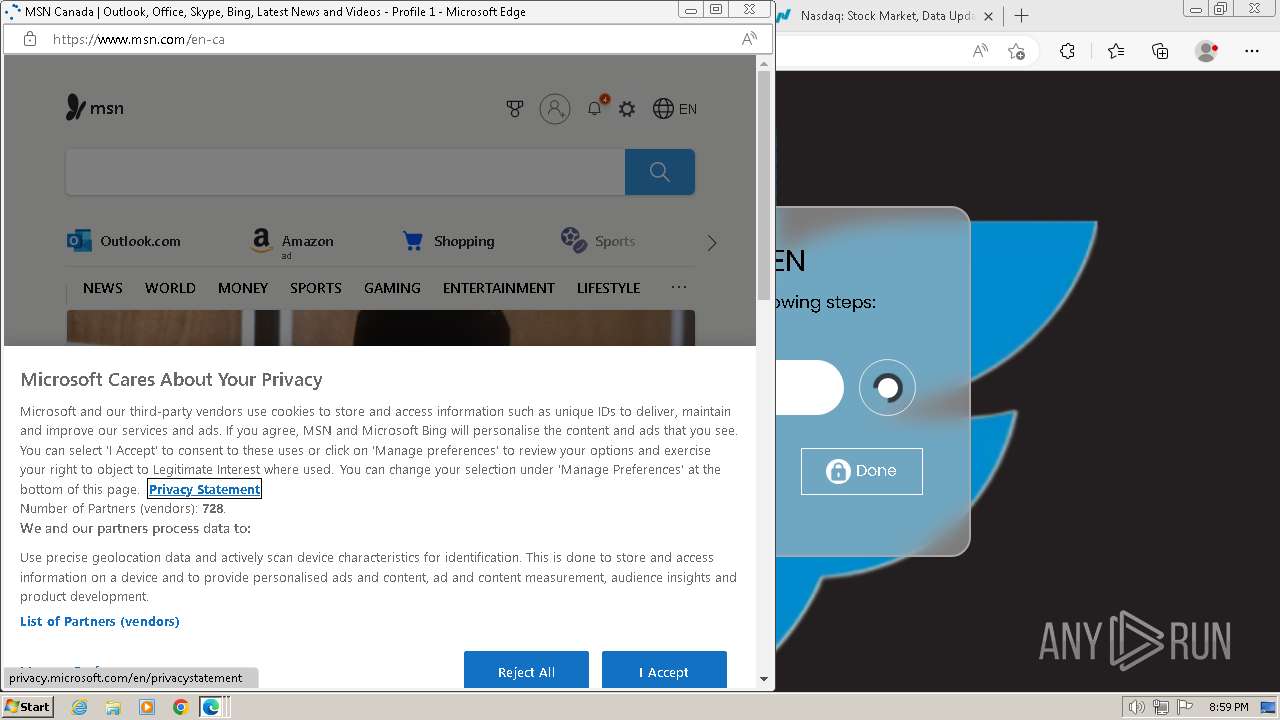The image size is (1280, 720).
Task: Open the media player taskbar icon
Action: point(147,707)
